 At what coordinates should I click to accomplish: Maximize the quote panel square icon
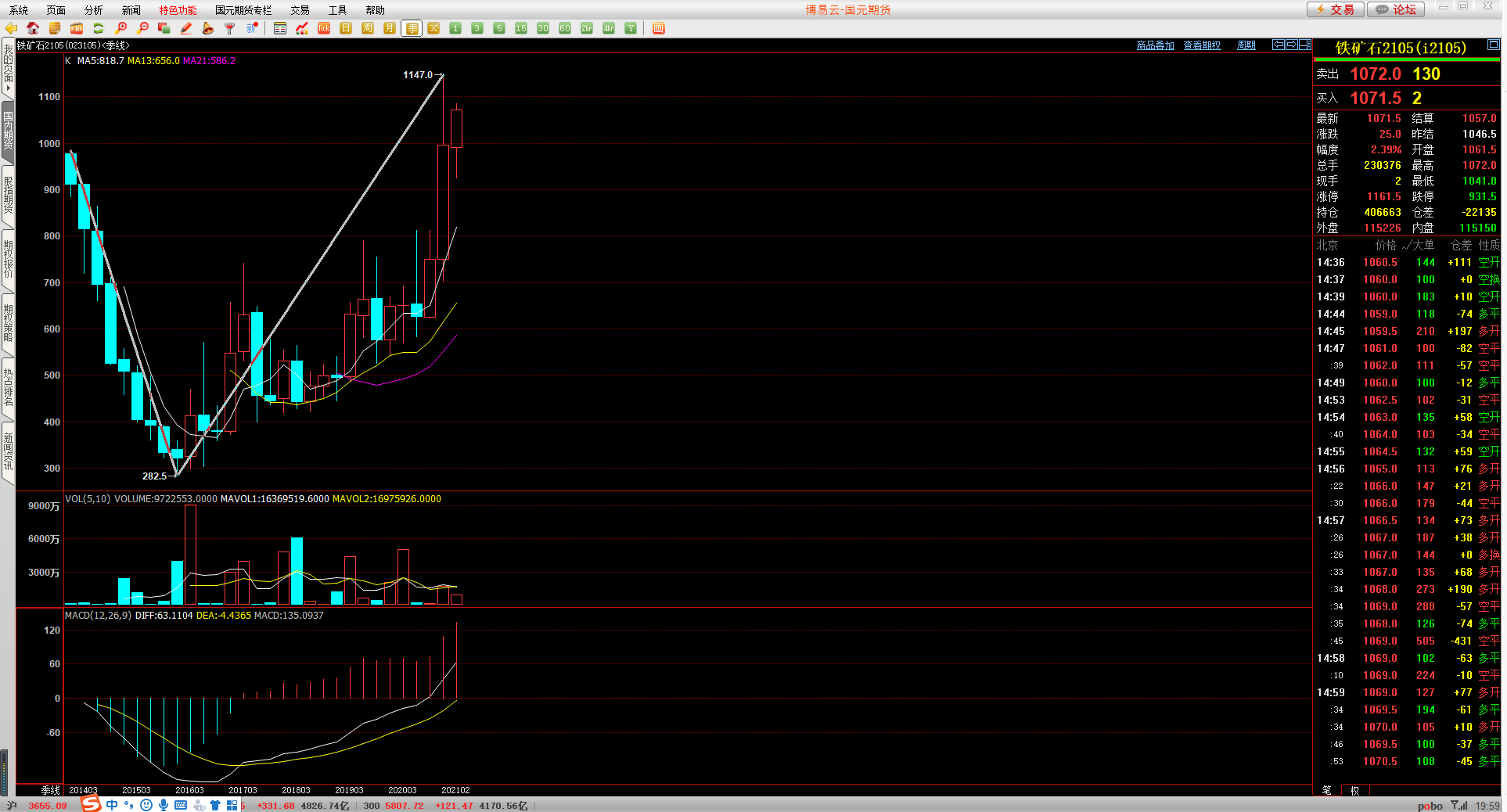tap(1494, 45)
